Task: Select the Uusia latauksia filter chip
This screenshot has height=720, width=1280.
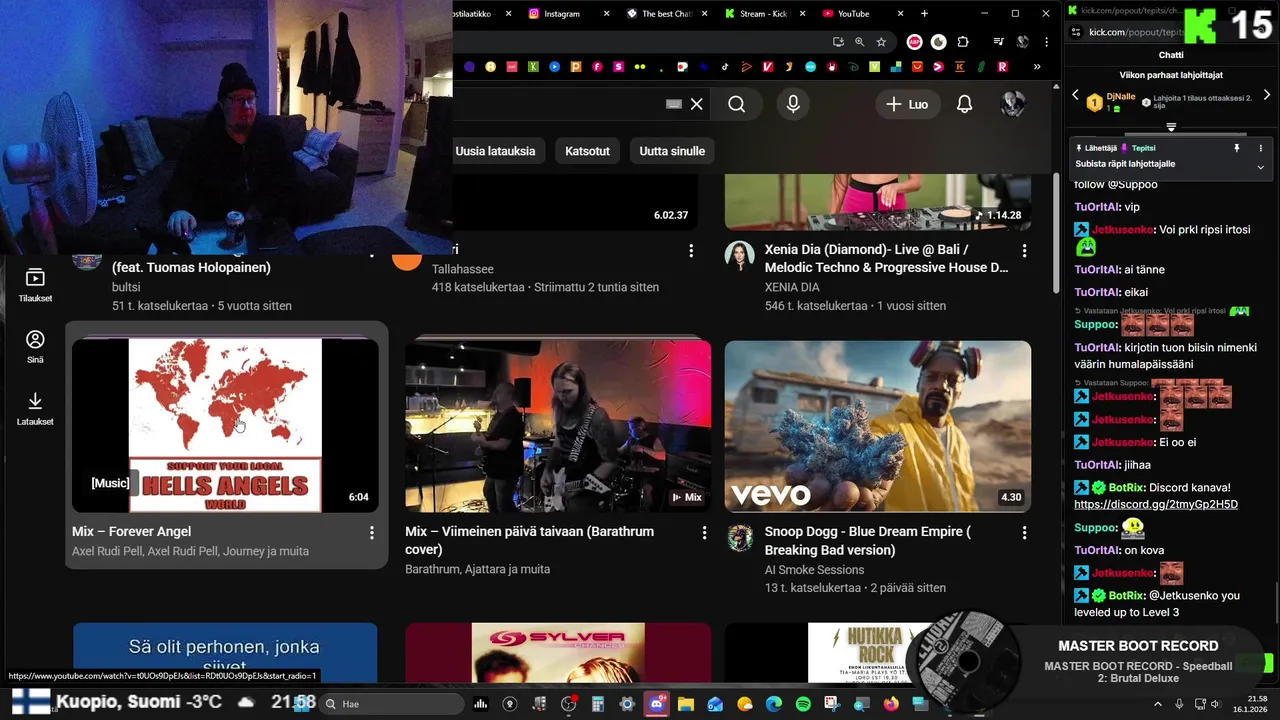Action: coord(495,151)
